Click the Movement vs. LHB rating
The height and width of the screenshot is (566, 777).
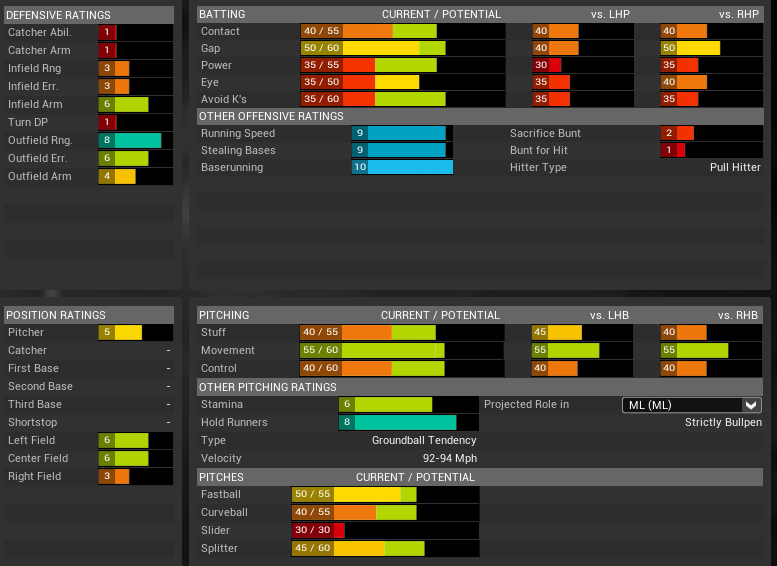[x=565, y=350]
